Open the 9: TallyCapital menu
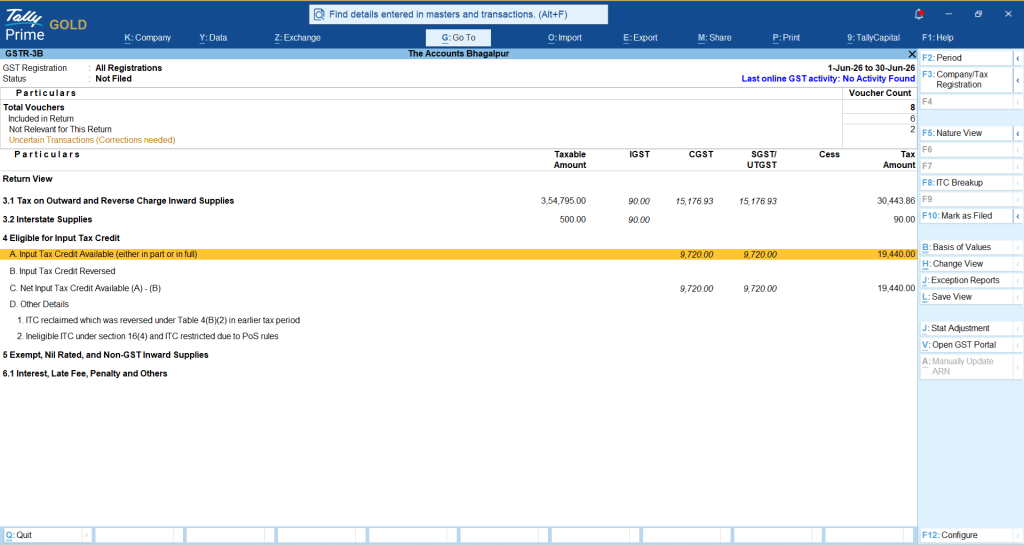1024x545 pixels. pyautogui.click(x=874, y=38)
